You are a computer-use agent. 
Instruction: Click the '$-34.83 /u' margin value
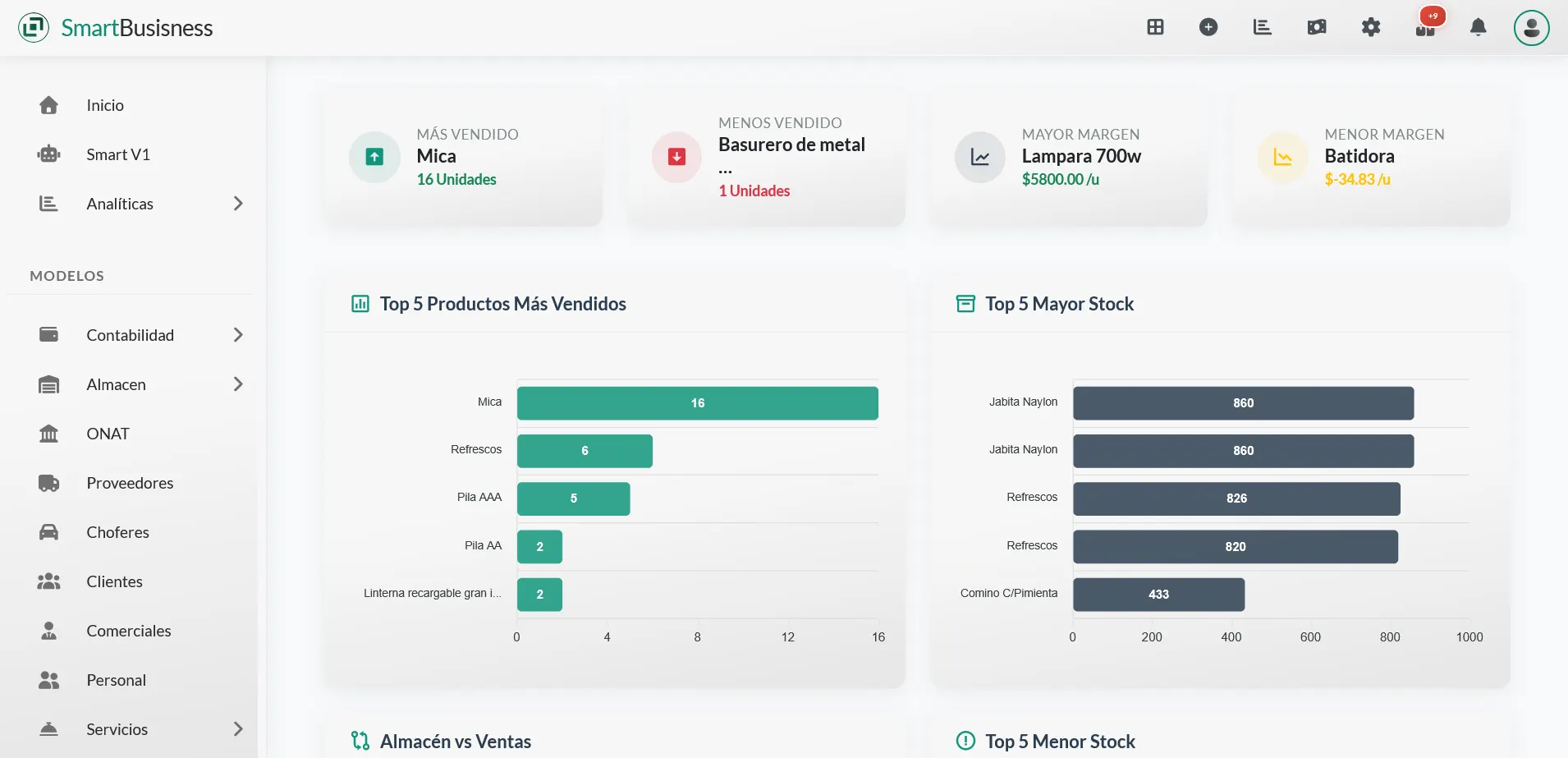tap(1357, 179)
